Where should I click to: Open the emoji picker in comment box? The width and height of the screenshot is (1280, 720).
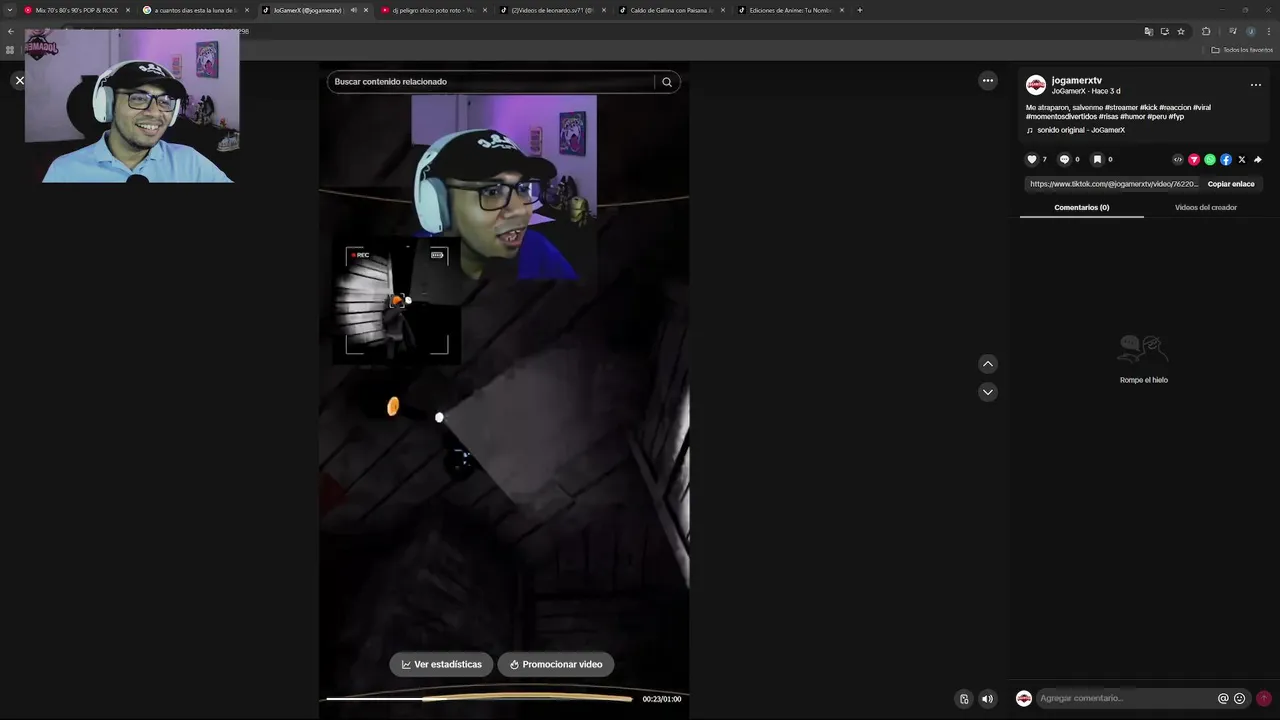1240,698
